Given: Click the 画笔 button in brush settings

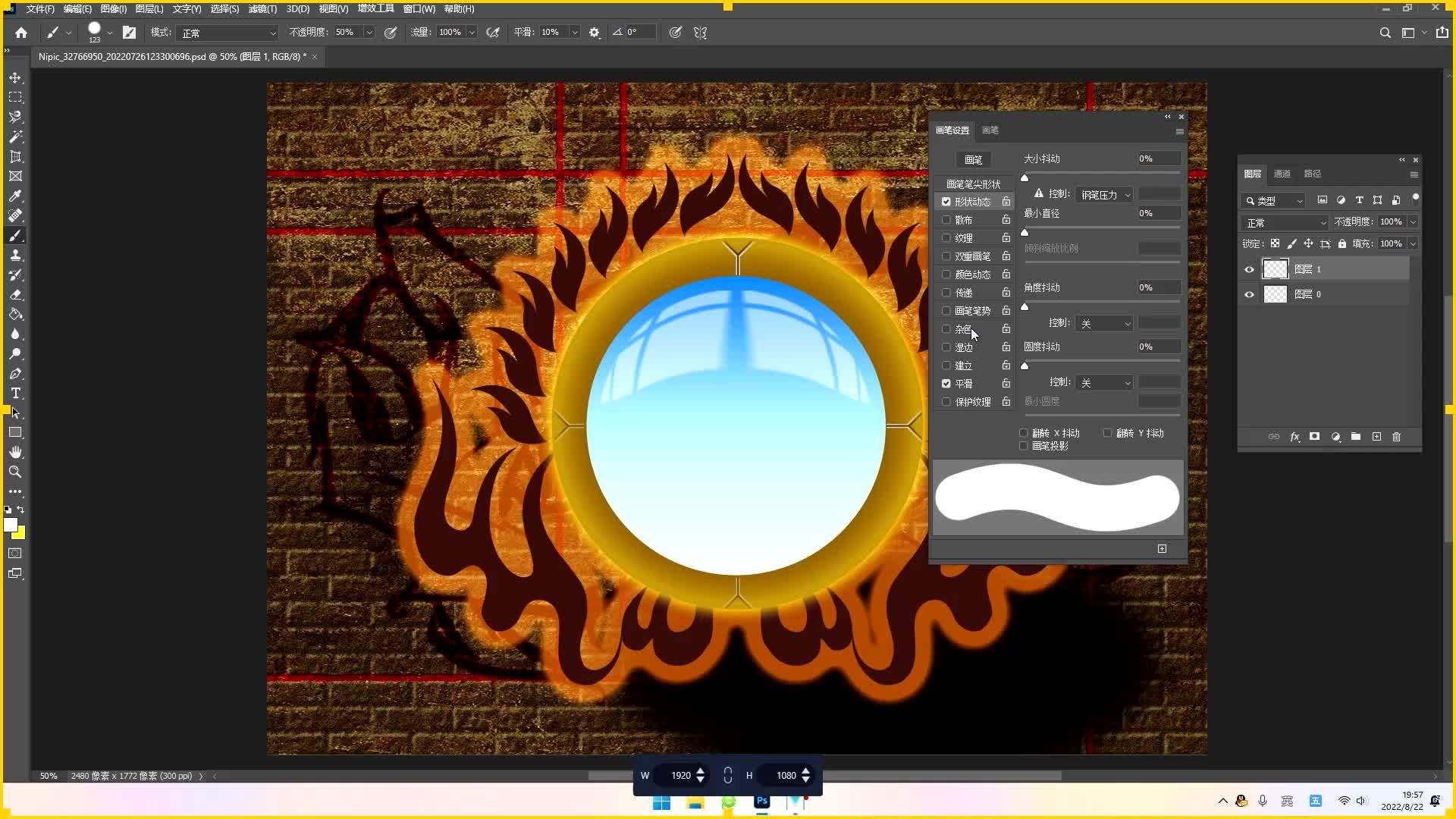Looking at the screenshot, I should pos(973,159).
